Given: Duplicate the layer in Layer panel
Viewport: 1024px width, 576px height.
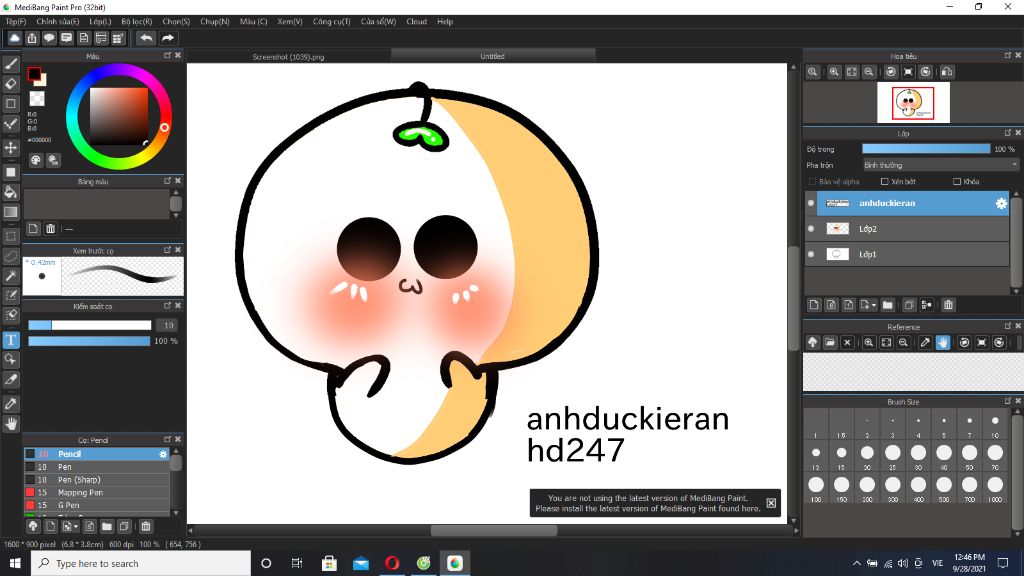Looking at the screenshot, I should tap(909, 304).
